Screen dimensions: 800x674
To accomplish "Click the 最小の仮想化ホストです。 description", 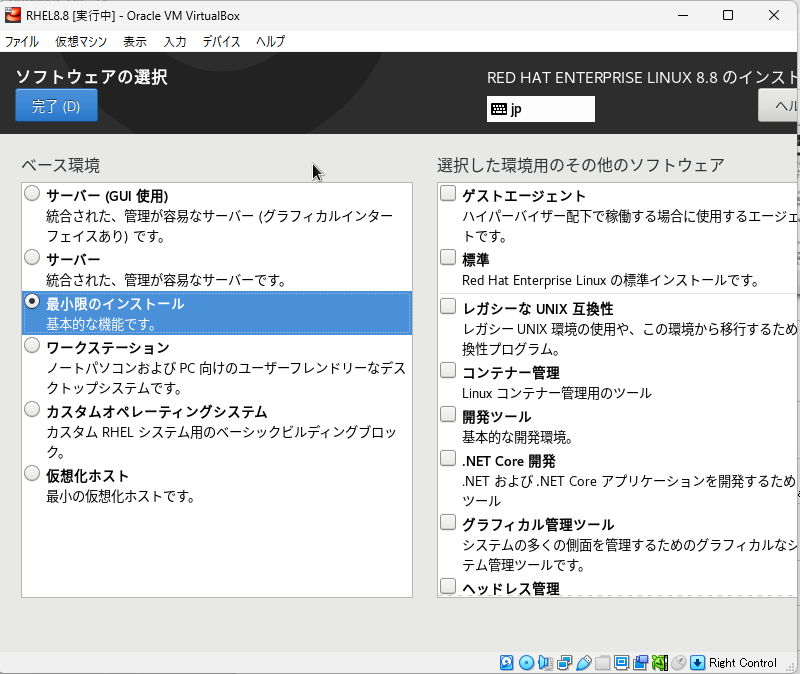I will point(121,496).
